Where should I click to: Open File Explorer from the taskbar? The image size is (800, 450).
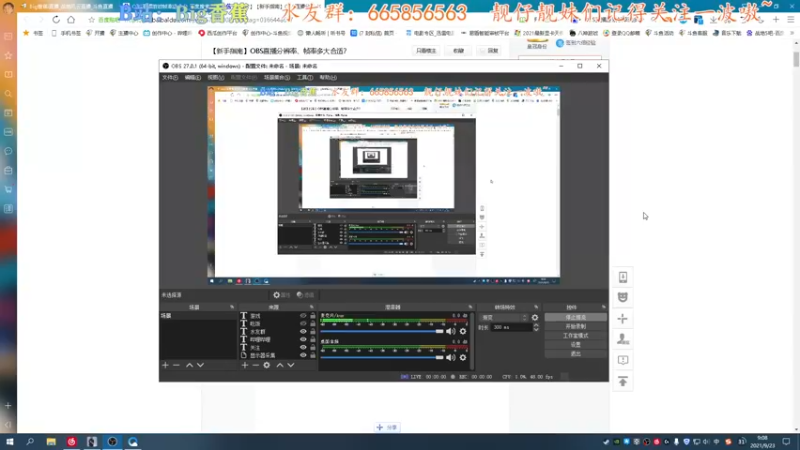pos(51,442)
